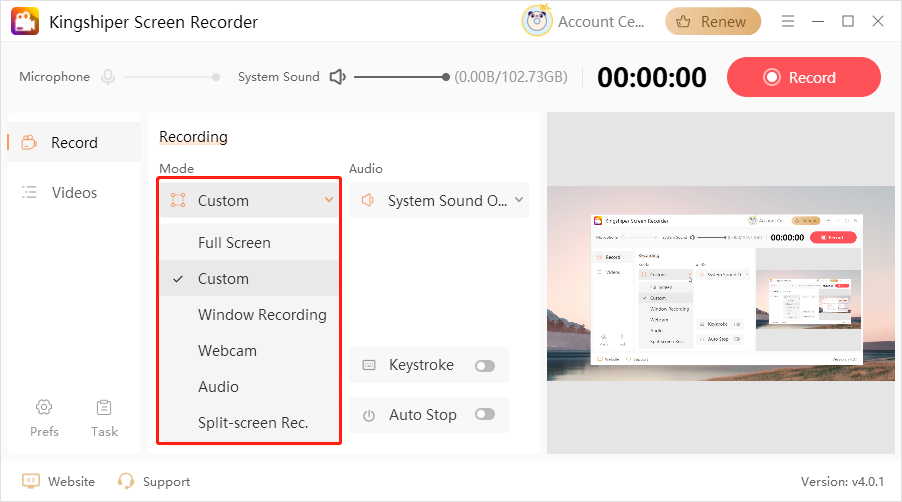Open the Audio source dropdown

439,200
